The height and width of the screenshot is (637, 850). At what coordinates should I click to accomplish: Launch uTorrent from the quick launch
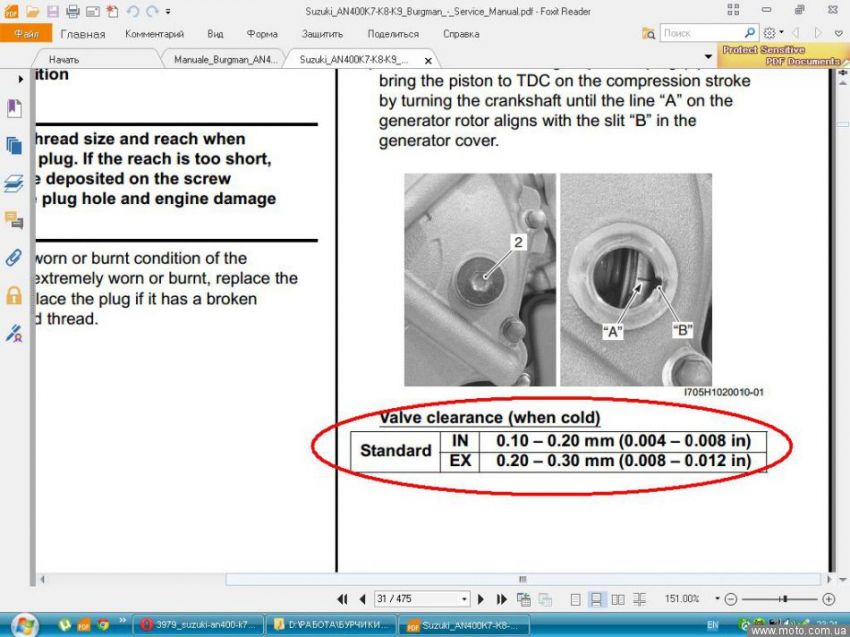[x=65, y=625]
